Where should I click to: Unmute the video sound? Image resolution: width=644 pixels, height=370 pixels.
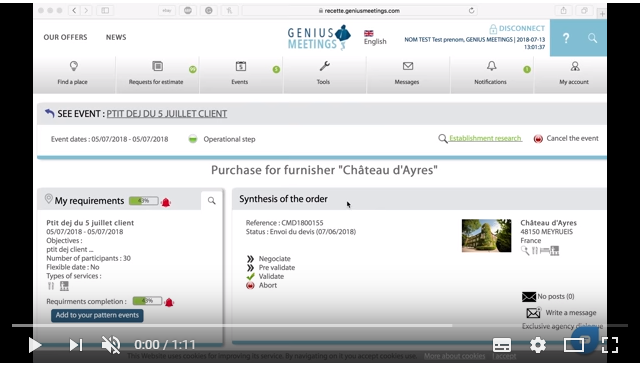110,345
